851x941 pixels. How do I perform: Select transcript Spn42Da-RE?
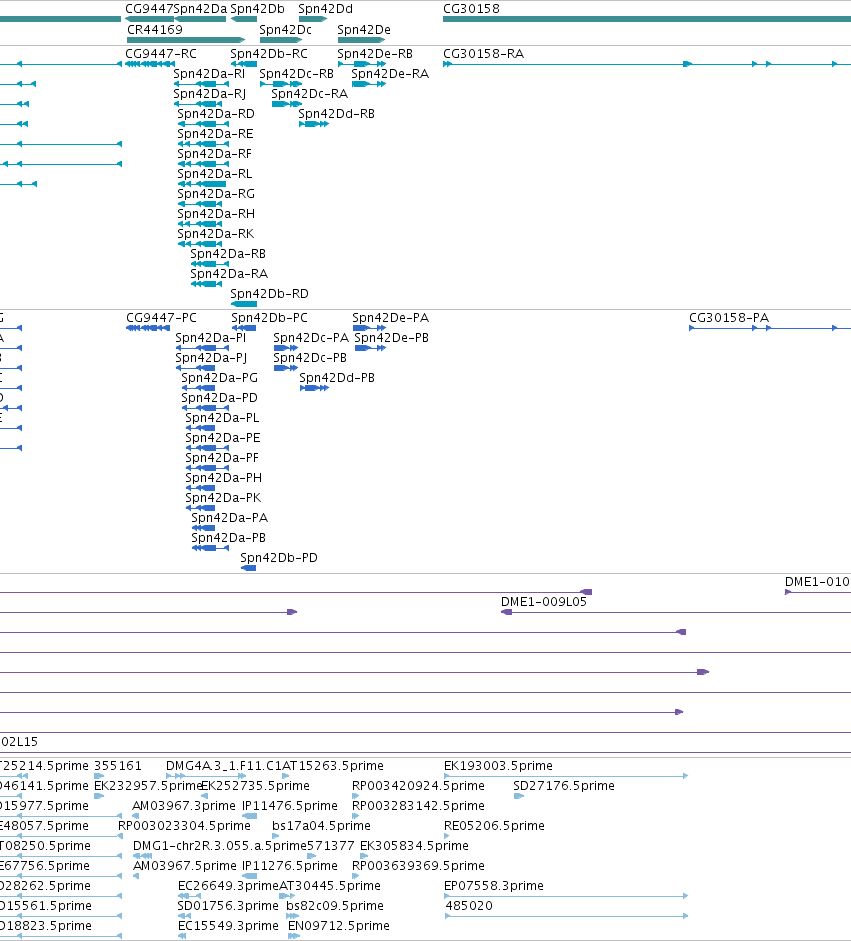tap(215, 133)
